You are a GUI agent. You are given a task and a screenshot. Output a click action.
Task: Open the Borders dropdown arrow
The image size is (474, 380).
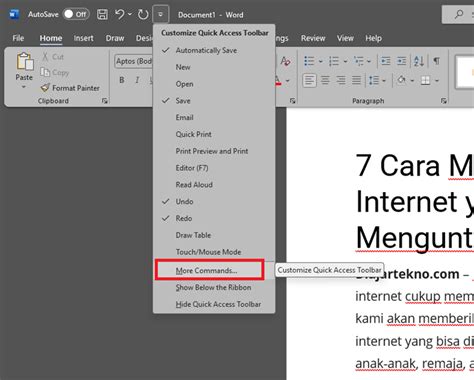[x=437, y=80]
